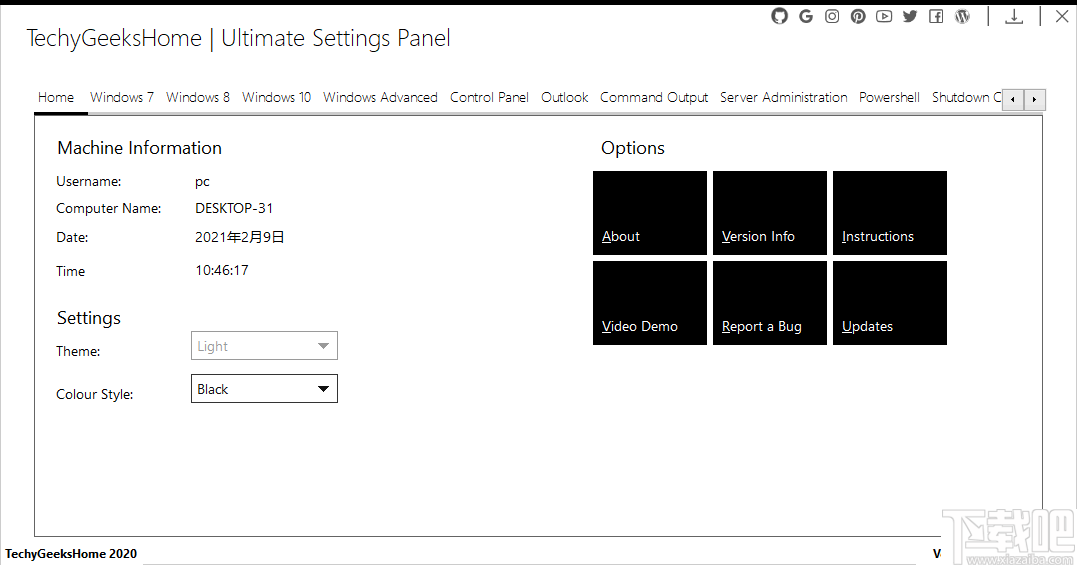Image resolution: width=1077 pixels, height=565 pixels.
Task: Click the Twitter bird icon
Action: (910, 16)
